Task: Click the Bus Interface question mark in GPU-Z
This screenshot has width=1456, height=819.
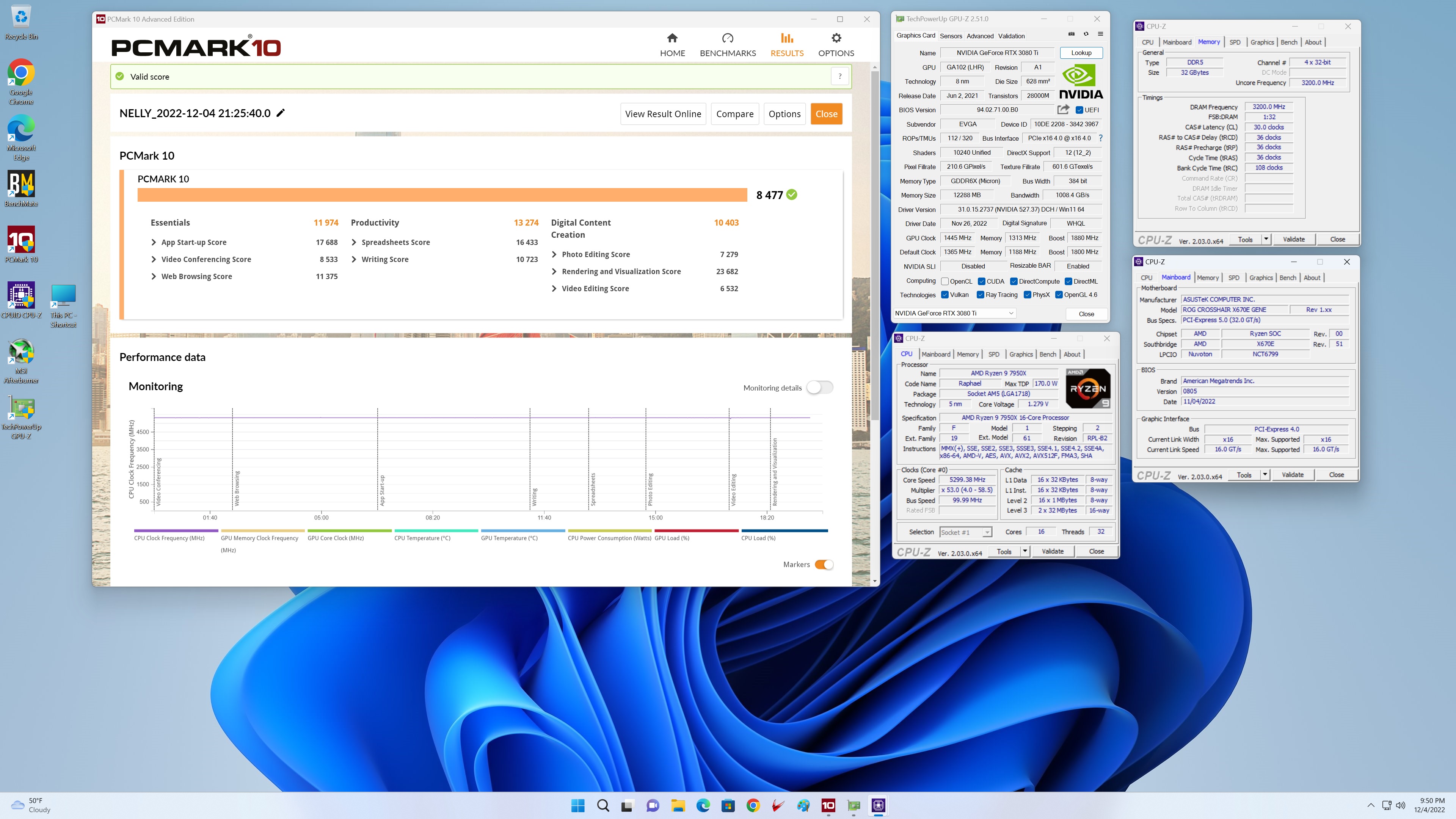Action: pos(1100,138)
